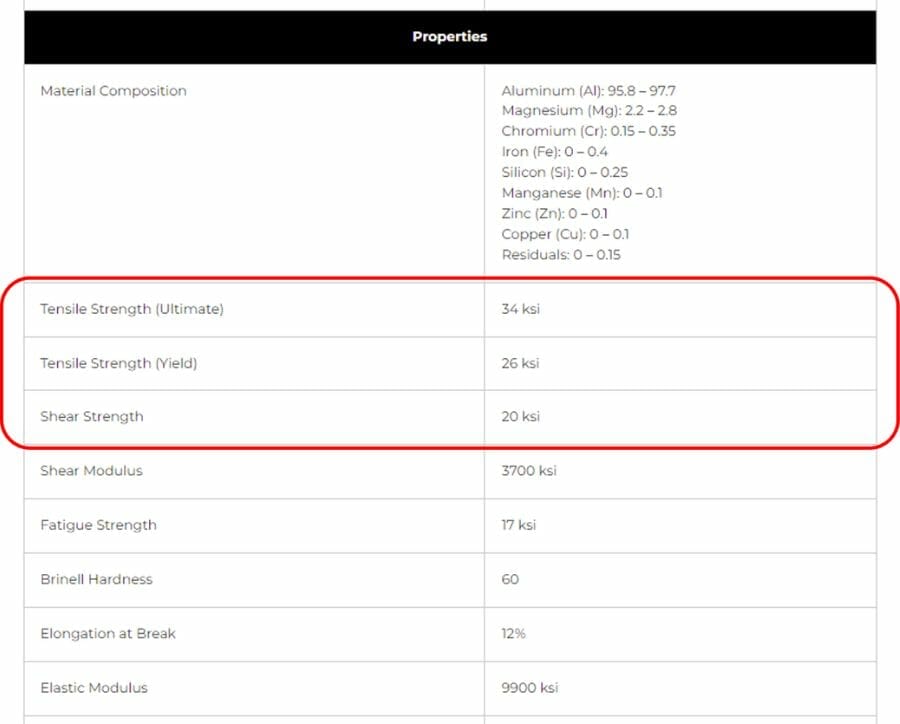
Task: Click the Aluminum (Al) composition line
Action: pos(588,91)
